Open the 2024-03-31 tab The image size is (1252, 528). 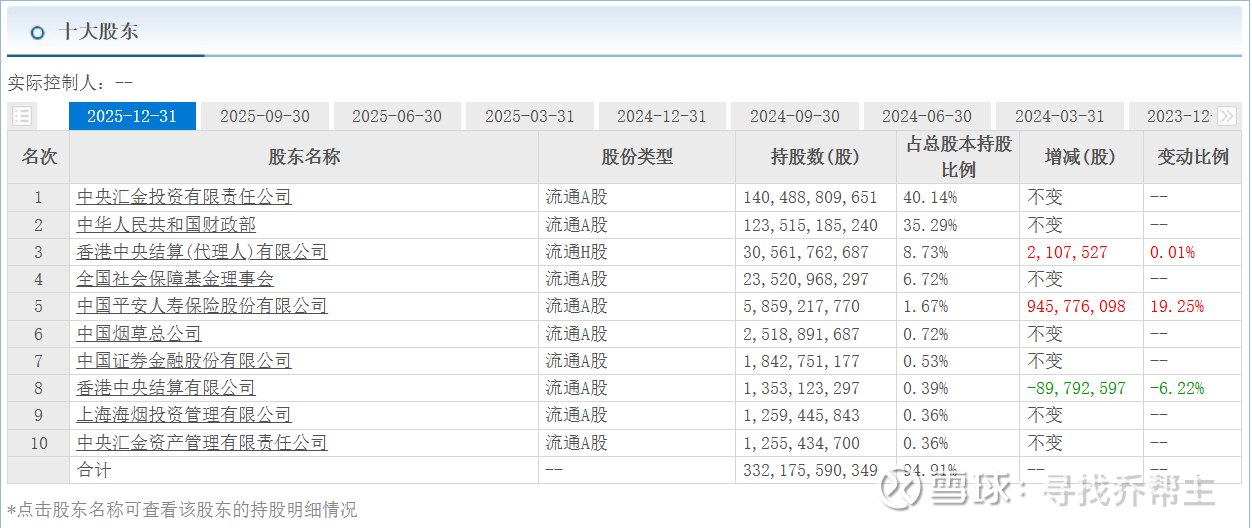tap(1060, 116)
